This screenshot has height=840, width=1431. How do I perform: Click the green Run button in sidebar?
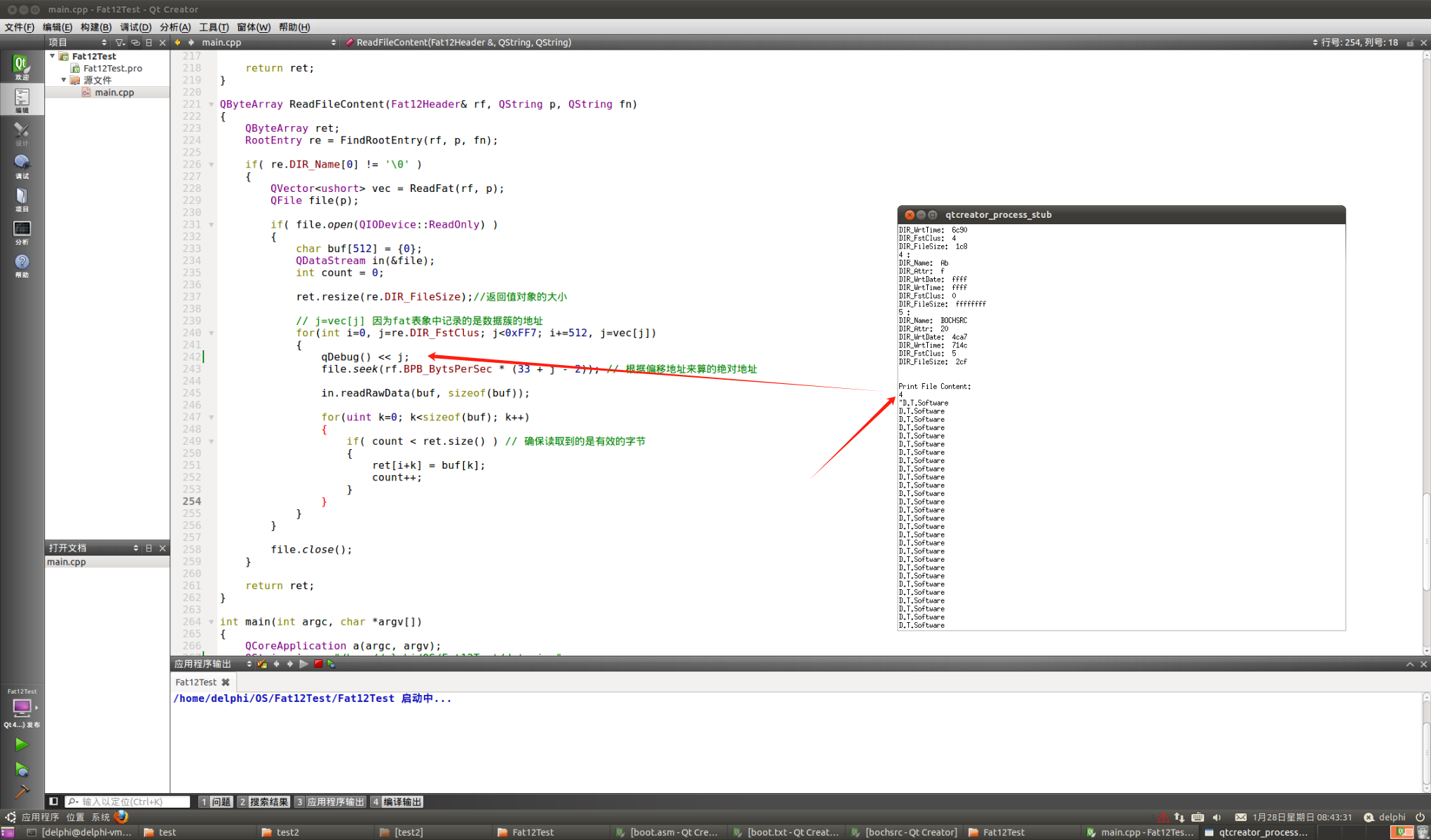tap(22, 745)
